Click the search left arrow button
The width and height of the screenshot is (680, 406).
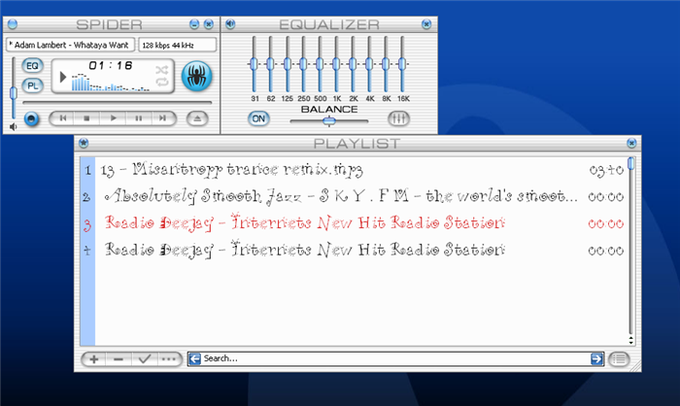point(195,359)
